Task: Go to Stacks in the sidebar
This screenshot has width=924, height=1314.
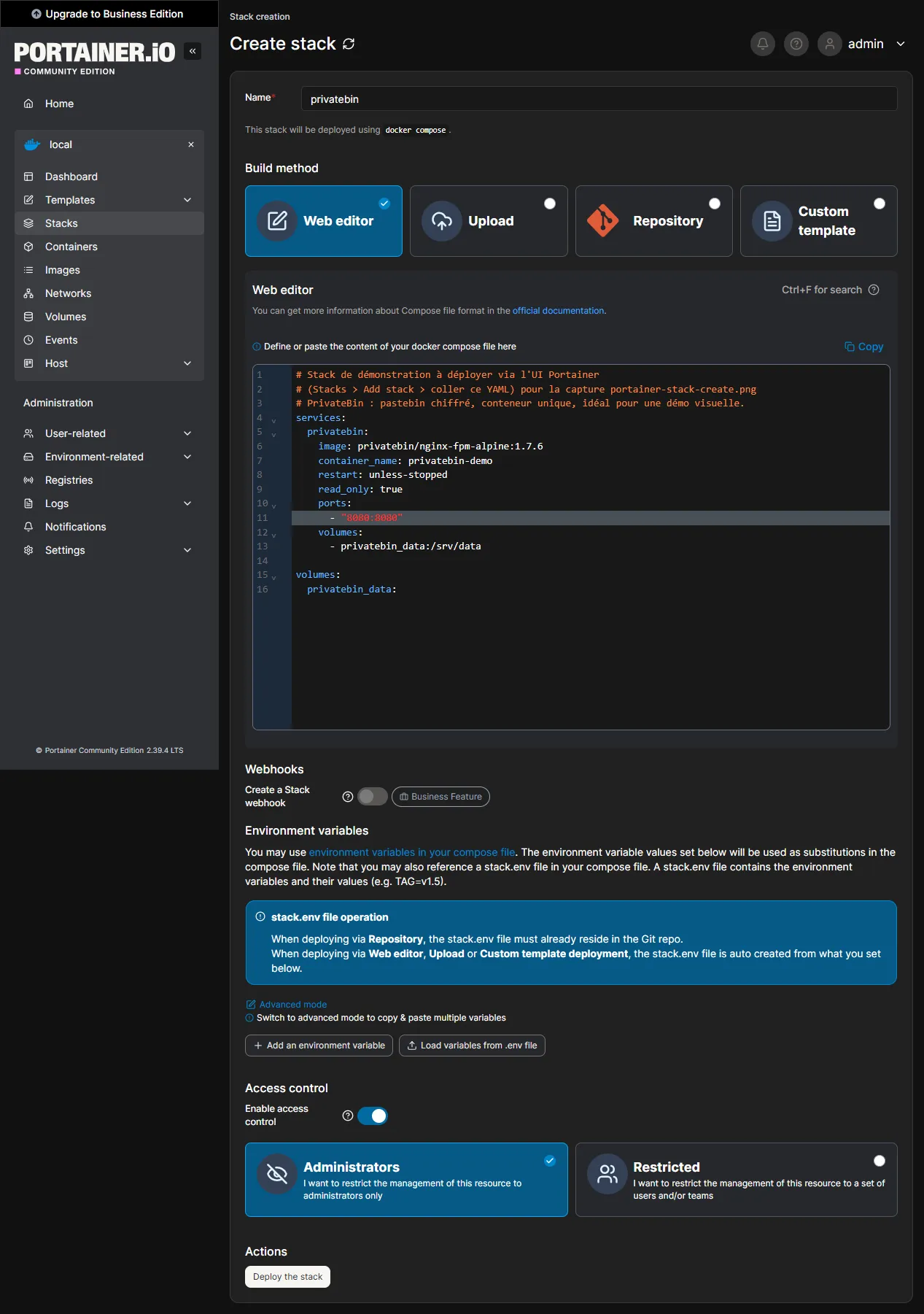Action: click(x=109, y=223)
